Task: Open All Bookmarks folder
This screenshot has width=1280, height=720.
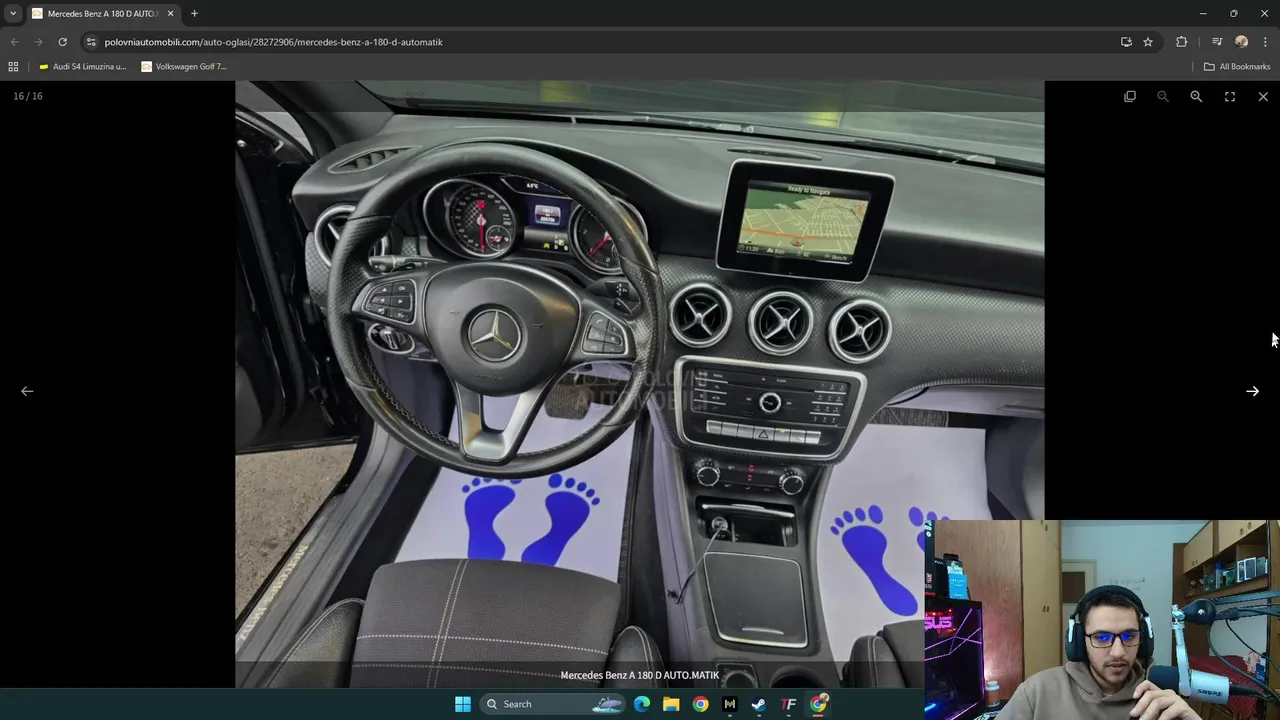Action: pos(1237,67)
